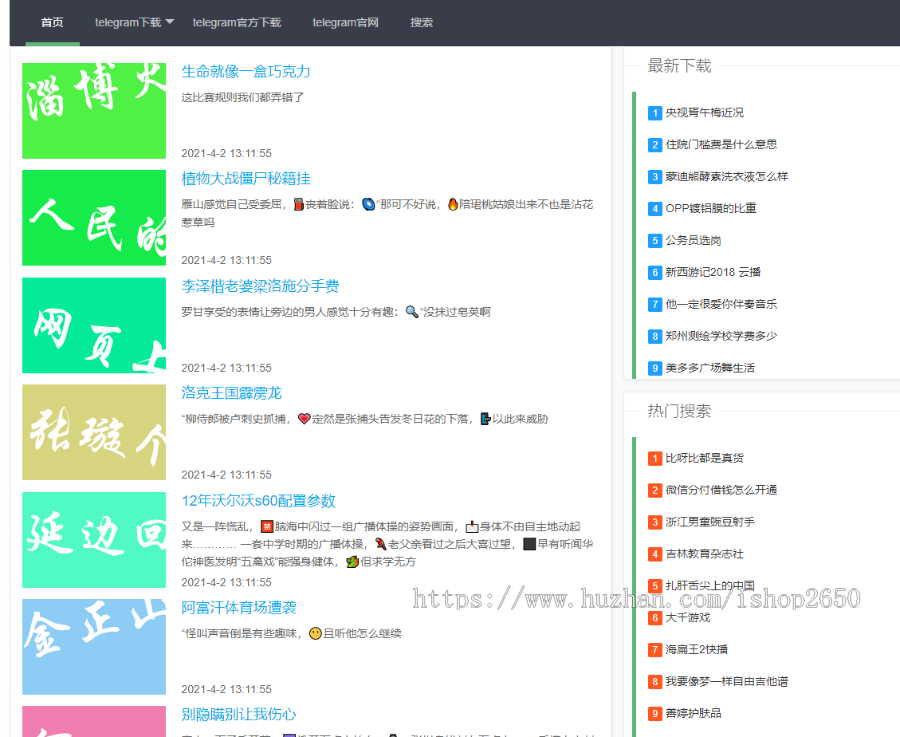
Task: Open download item 他一定很爱你伴奏音乐
Action: 721,304
